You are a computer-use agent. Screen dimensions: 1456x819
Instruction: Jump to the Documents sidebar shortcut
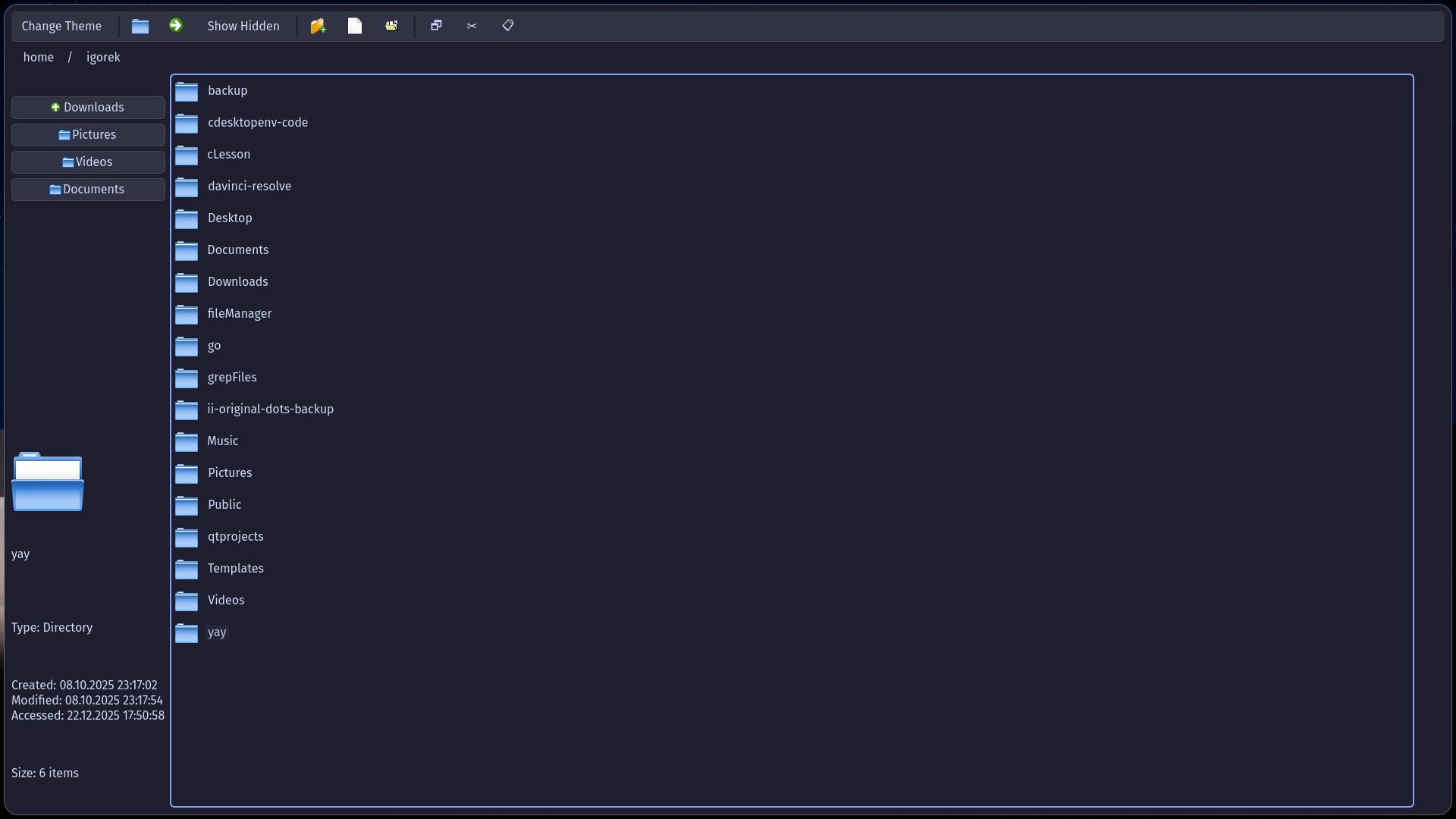88,189
